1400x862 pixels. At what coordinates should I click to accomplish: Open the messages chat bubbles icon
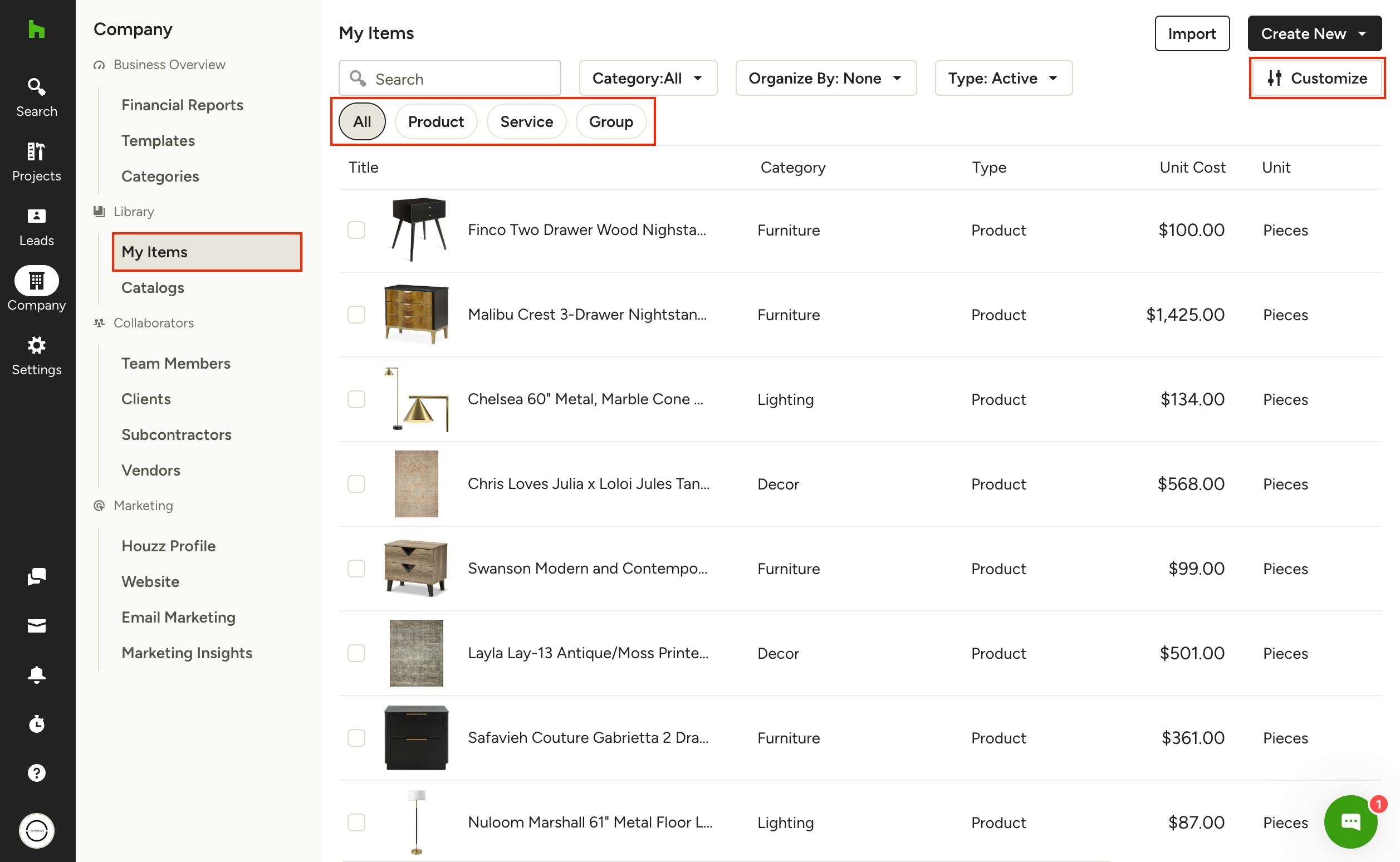(37, 576)
